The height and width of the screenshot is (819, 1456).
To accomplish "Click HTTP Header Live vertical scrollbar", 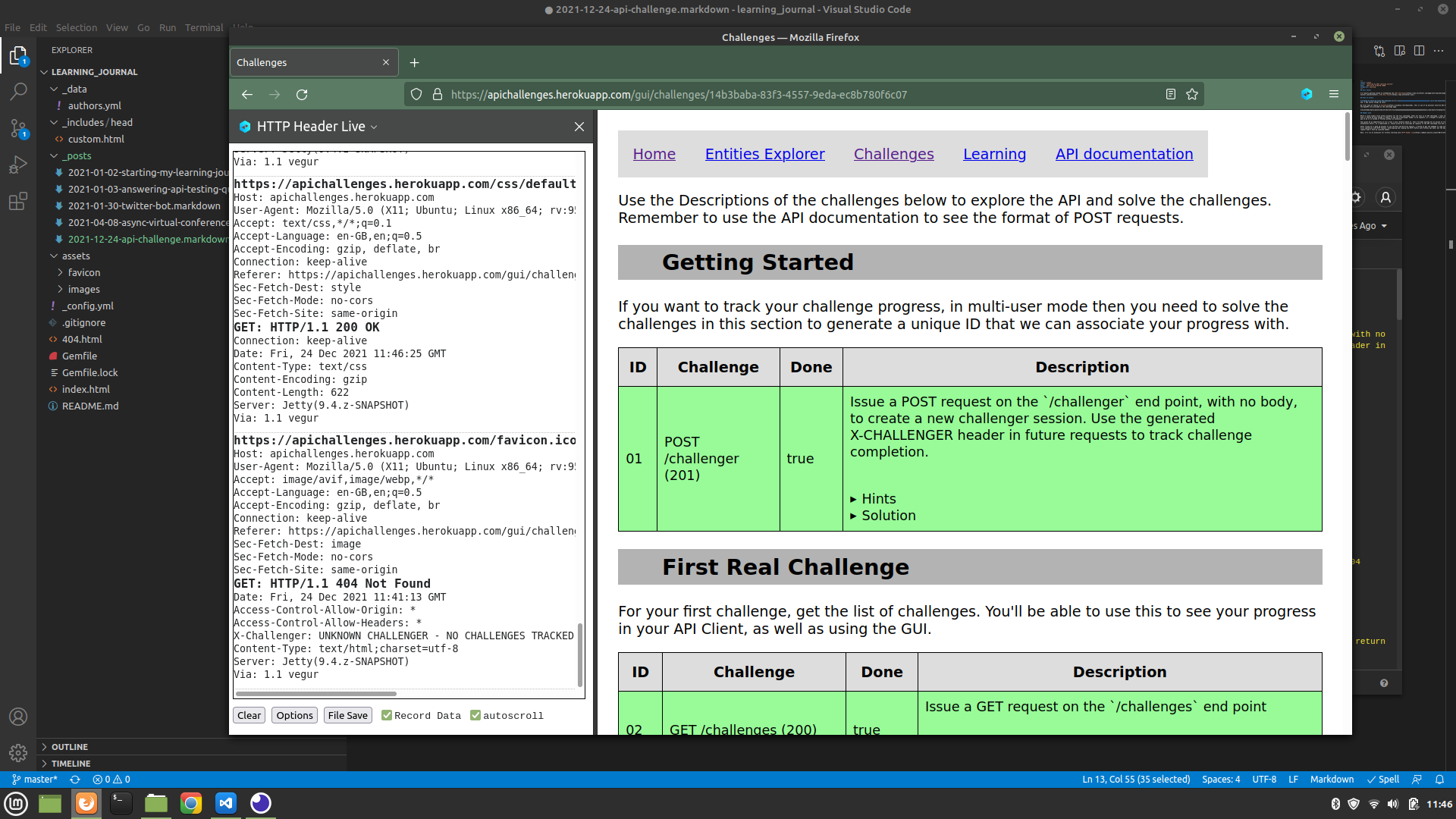I will (x=580, y=655).
